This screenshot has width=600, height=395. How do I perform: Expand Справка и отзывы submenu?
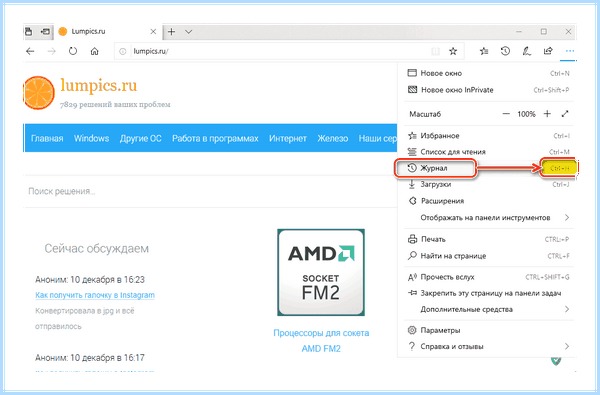point(488,346)
